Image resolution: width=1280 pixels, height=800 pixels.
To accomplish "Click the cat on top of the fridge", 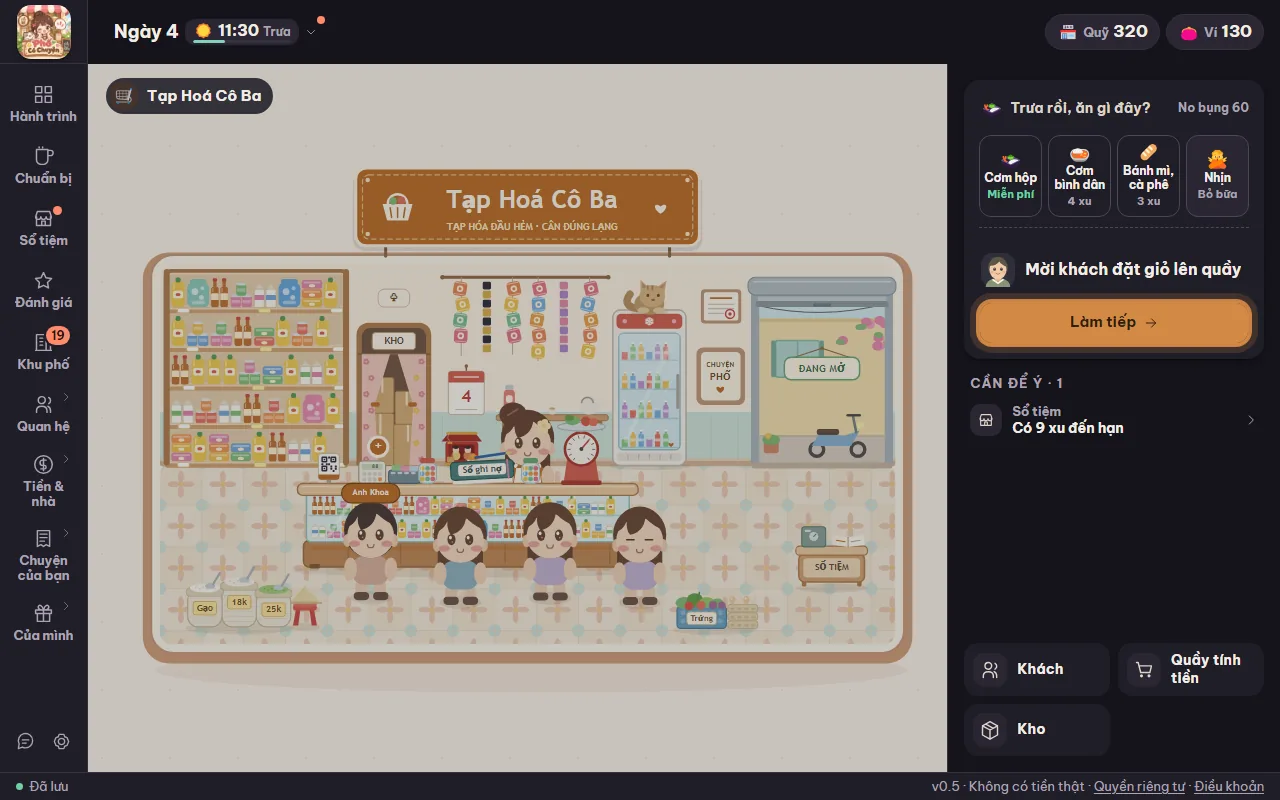I will coord(646,296).
